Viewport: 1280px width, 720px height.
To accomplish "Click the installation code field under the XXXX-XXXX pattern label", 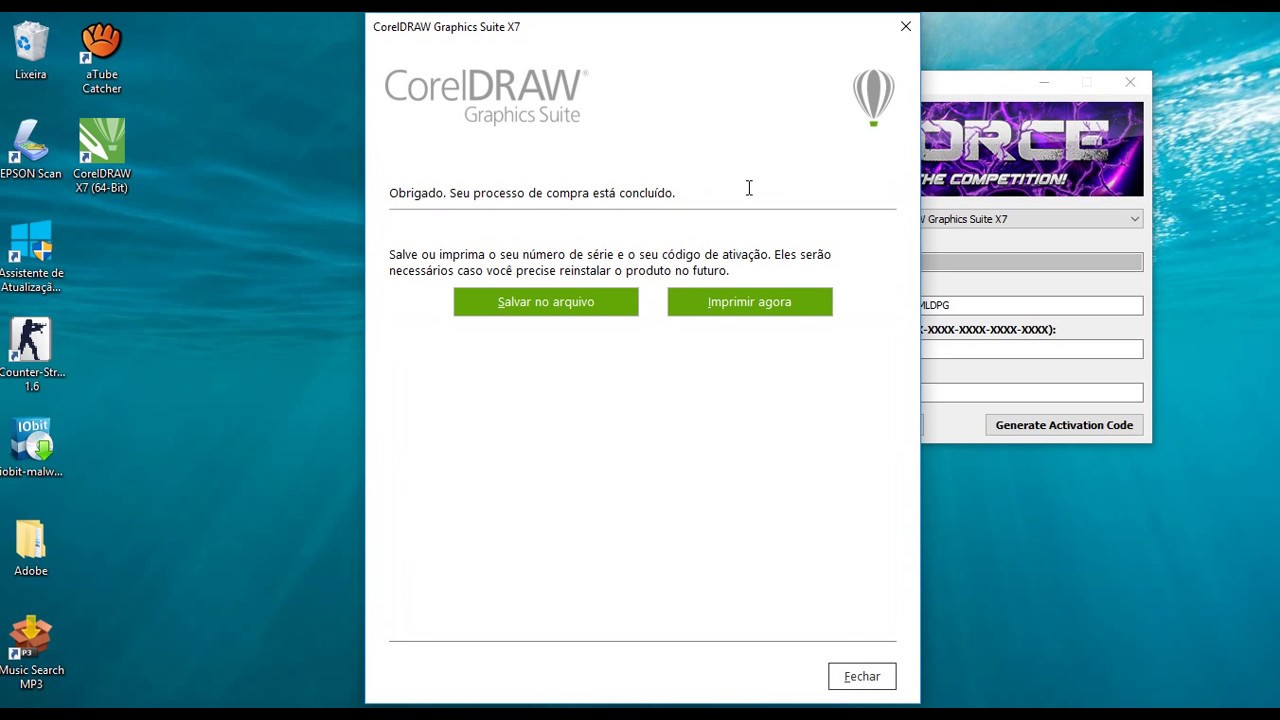I will [x=1032, y=349].
